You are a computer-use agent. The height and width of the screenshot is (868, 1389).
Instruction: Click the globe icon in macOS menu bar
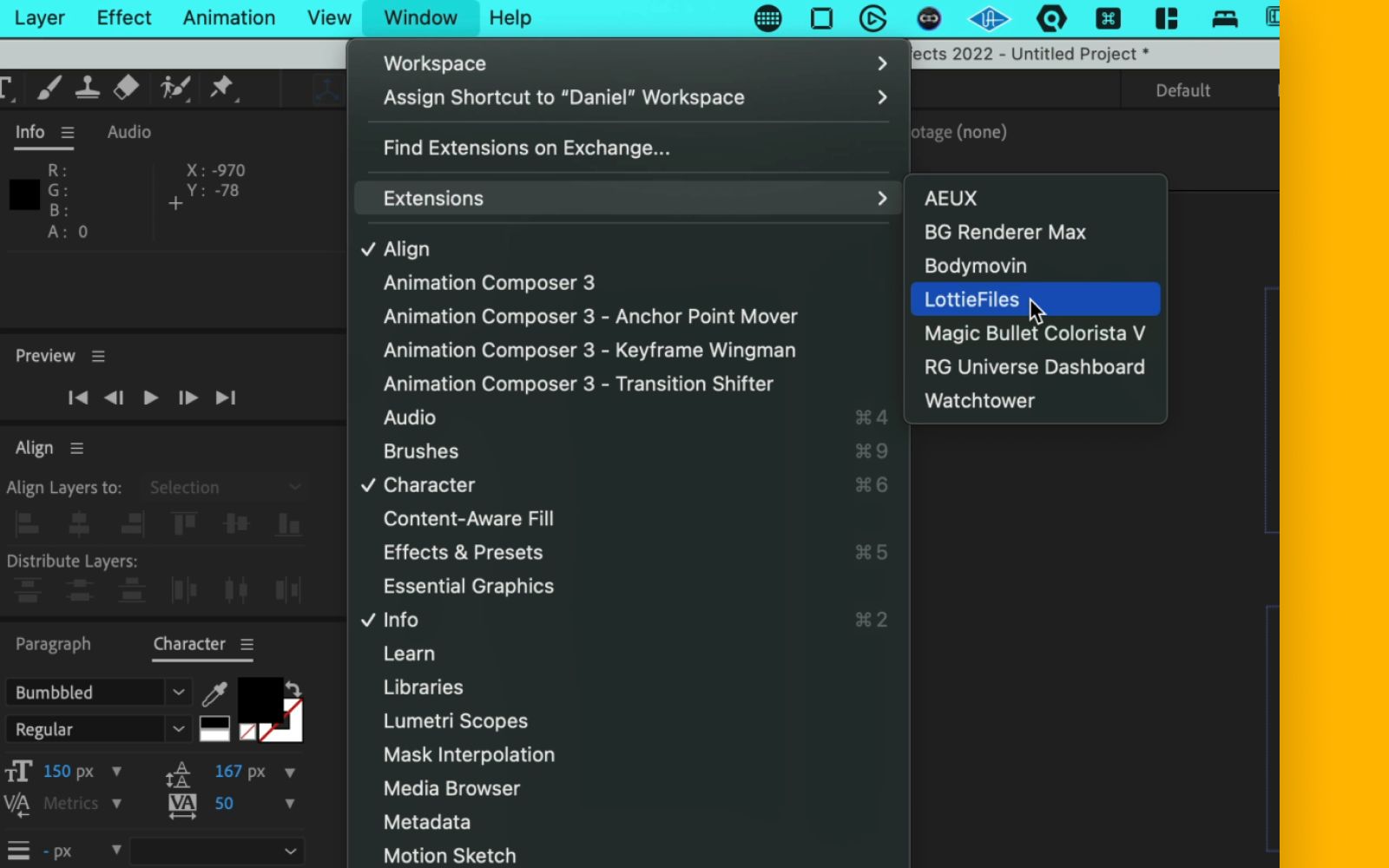(x=767, y=18)
